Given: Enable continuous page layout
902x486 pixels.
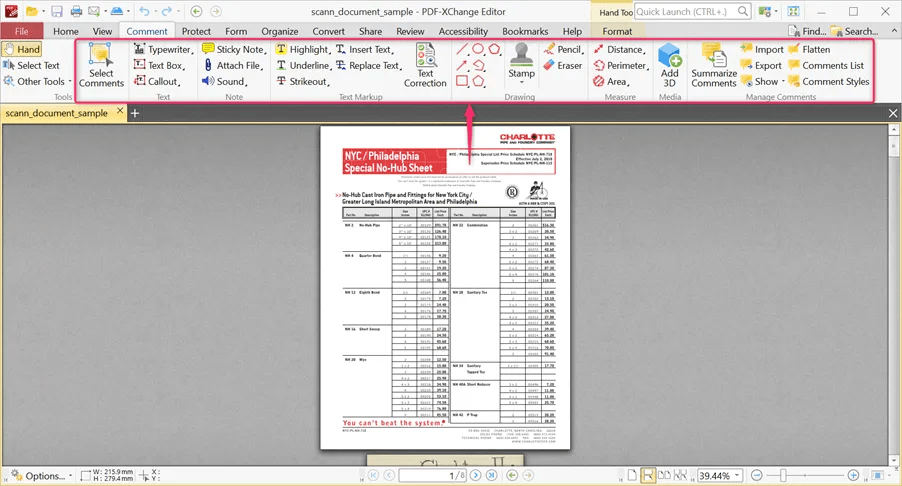Looking at the screenshot, I should (648, 475).
